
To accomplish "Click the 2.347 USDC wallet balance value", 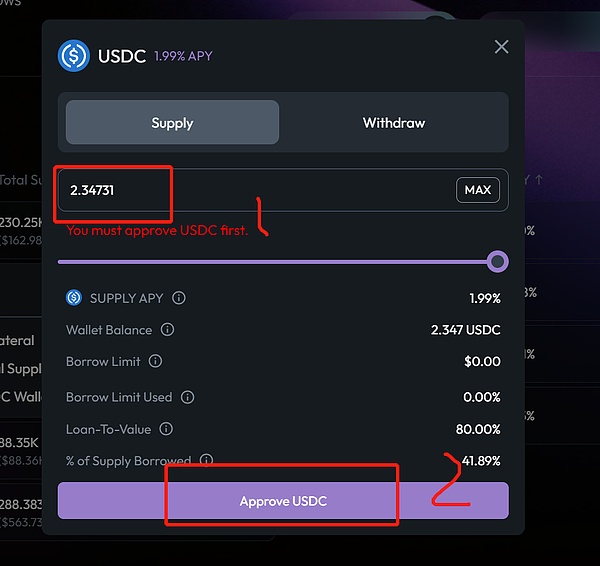I will pyautogui.click(x=465, y=330).
